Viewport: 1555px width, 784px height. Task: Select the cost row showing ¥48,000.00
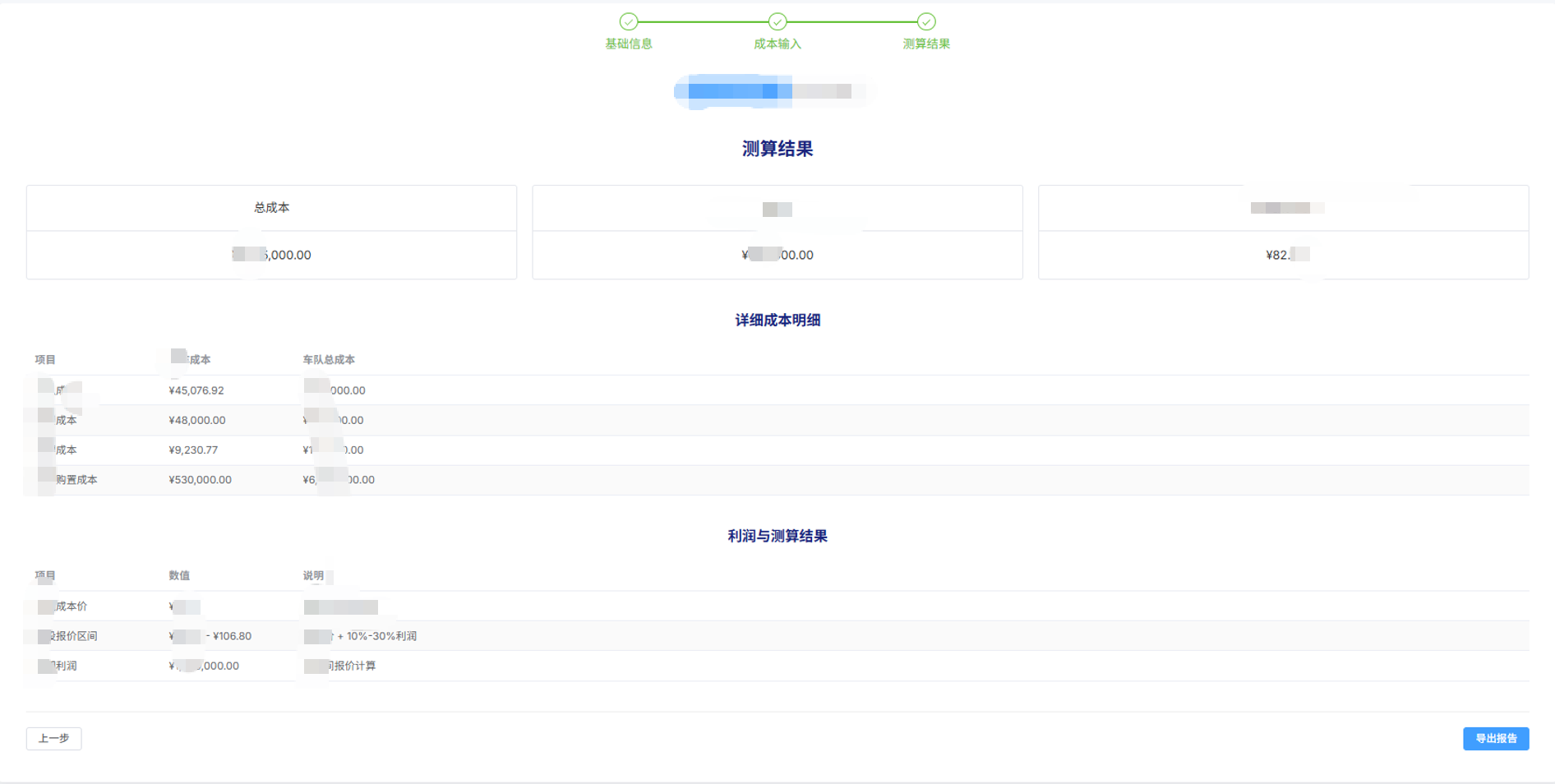tap(197, 420)
